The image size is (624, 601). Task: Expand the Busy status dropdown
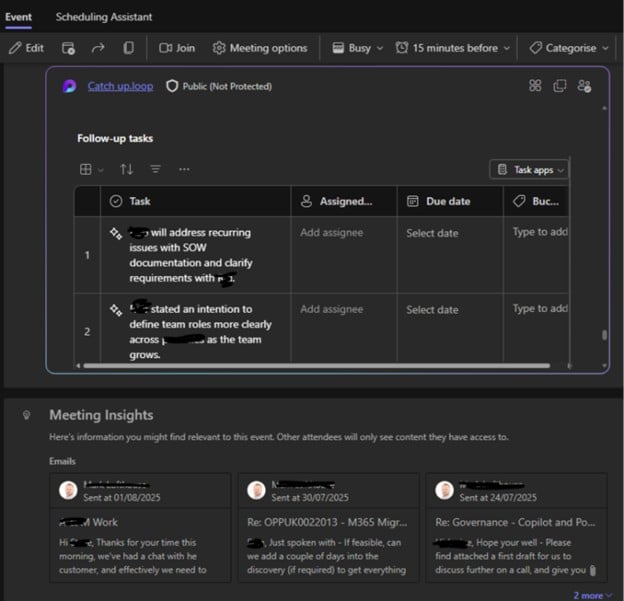point(357,48)
